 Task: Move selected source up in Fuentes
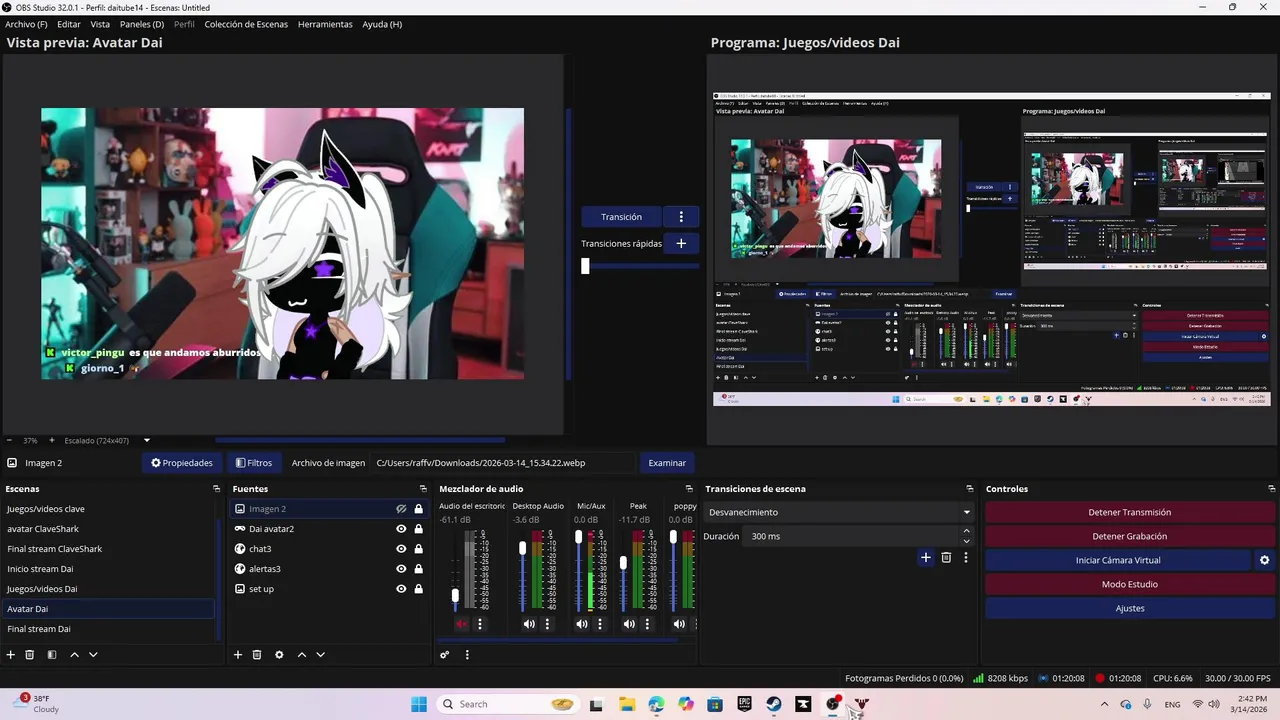pos(301,655)
